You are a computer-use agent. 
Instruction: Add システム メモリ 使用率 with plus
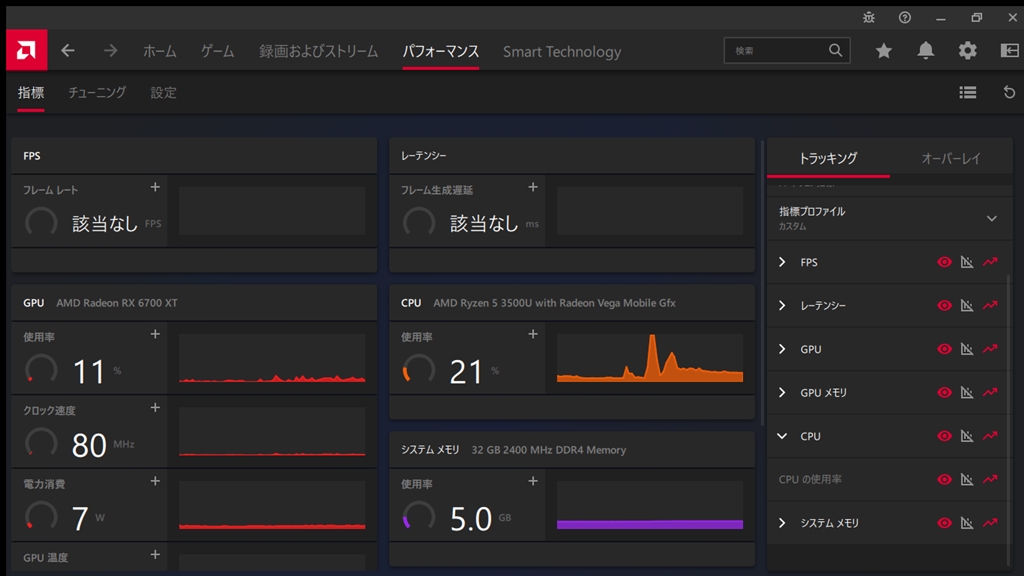click(533, 481)
